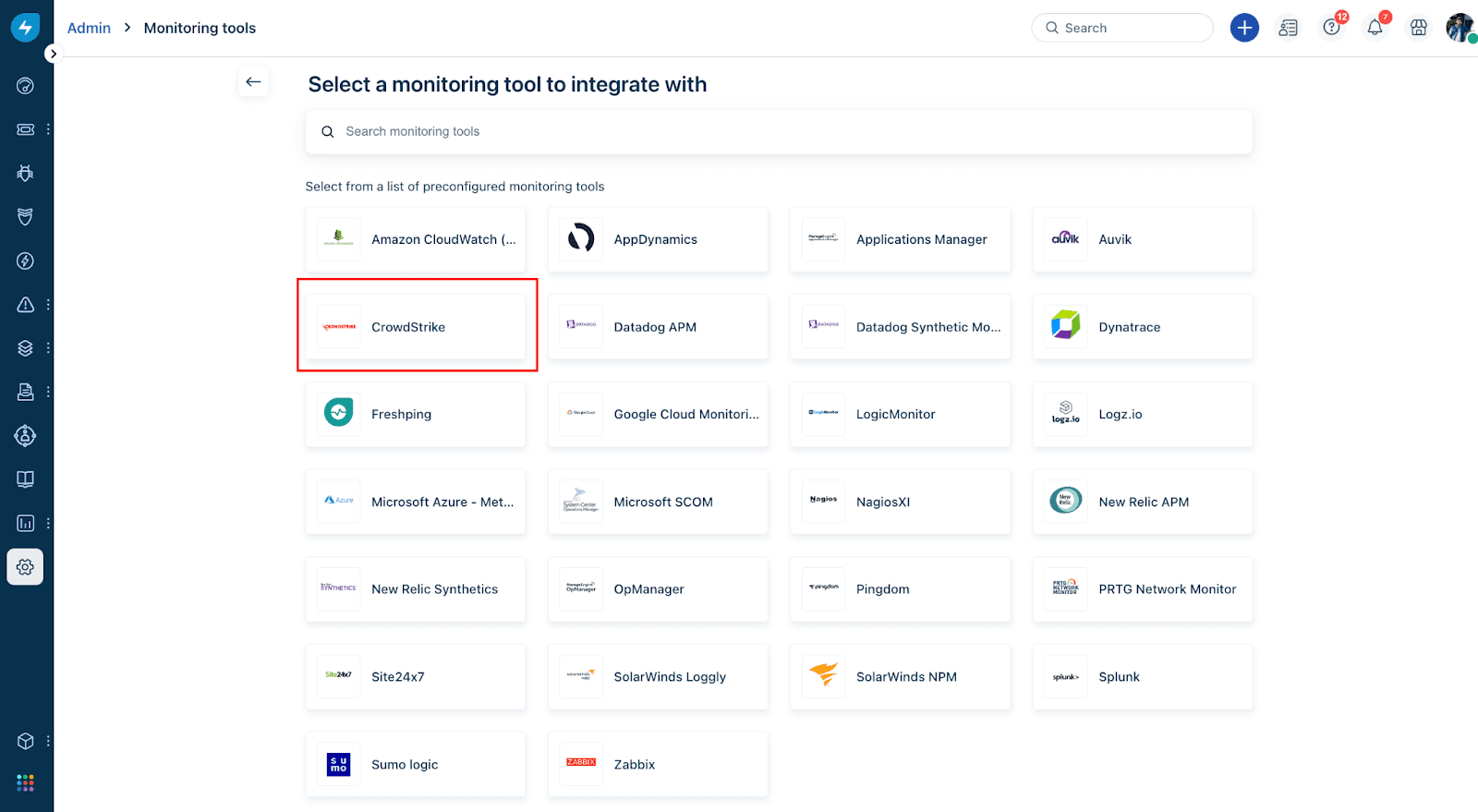Open the circled lightning releases icon
The width and height of the screenshot is (1478, 812).
tap(25, 261)
